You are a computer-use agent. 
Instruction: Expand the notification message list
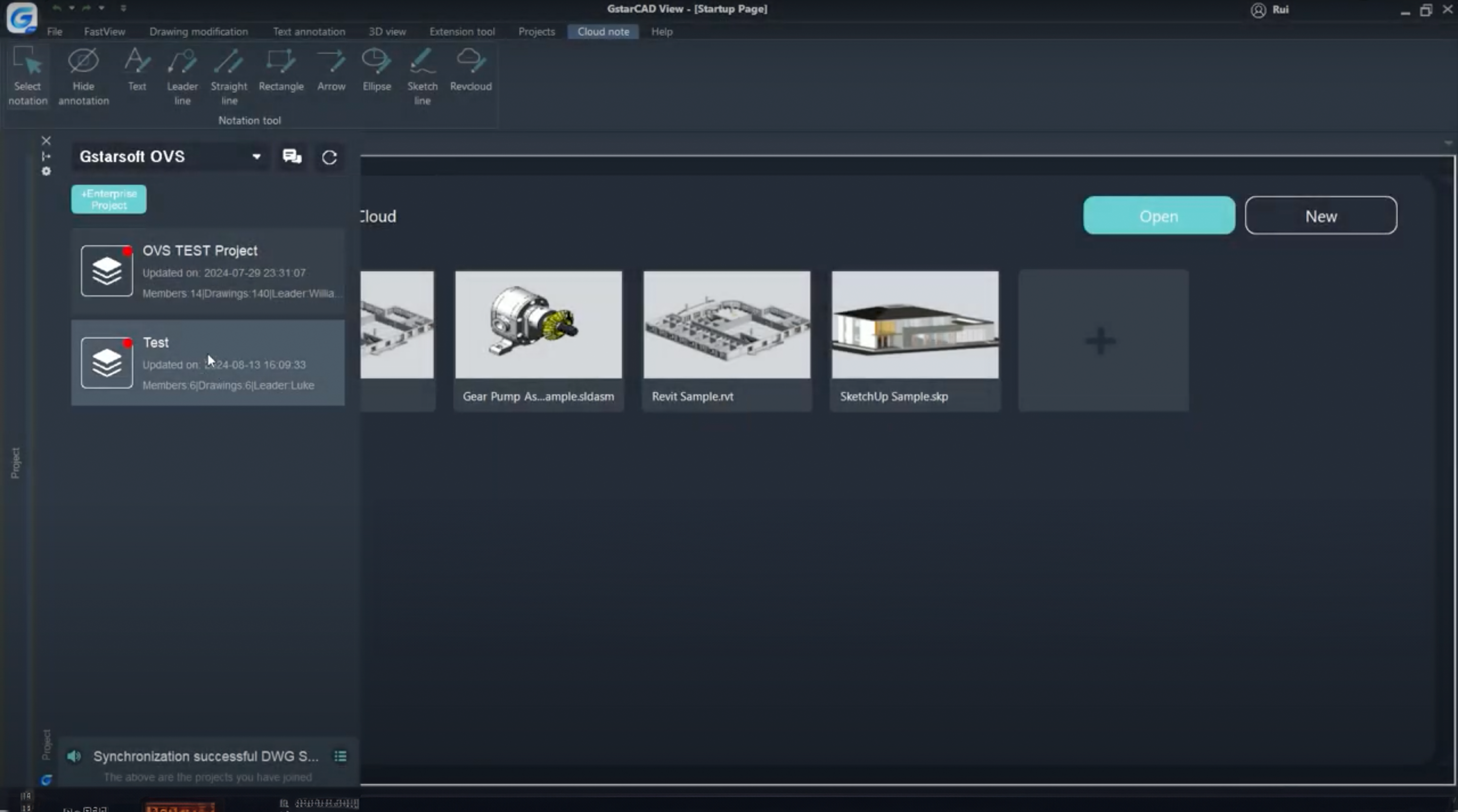click(340, 756)
